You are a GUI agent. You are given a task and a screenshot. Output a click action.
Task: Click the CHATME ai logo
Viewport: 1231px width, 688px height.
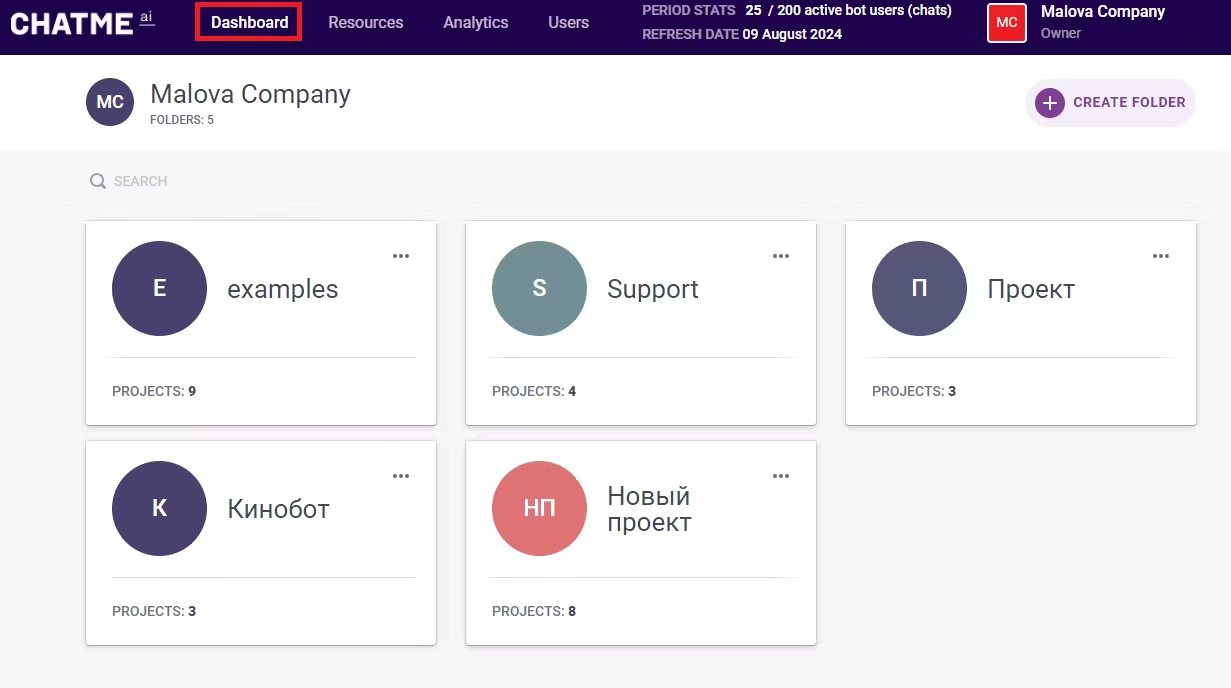tap(82, 22)
